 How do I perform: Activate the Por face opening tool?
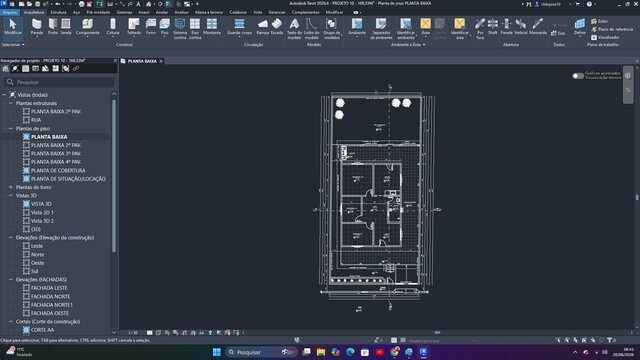(480, 29)
